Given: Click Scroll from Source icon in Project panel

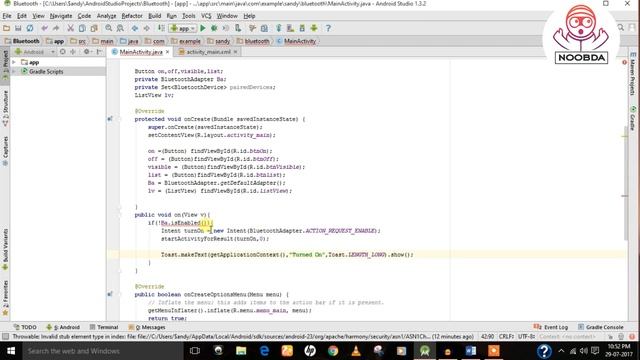Looking at the screenshot, I should coord(62,52).
